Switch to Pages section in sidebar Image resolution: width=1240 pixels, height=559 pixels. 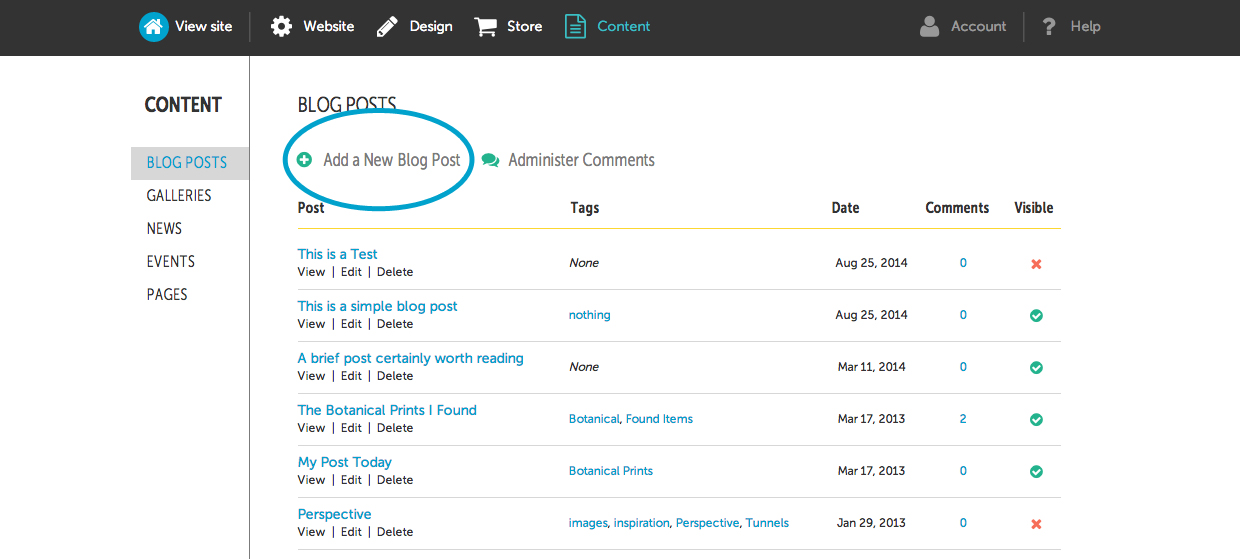(167, 295)
